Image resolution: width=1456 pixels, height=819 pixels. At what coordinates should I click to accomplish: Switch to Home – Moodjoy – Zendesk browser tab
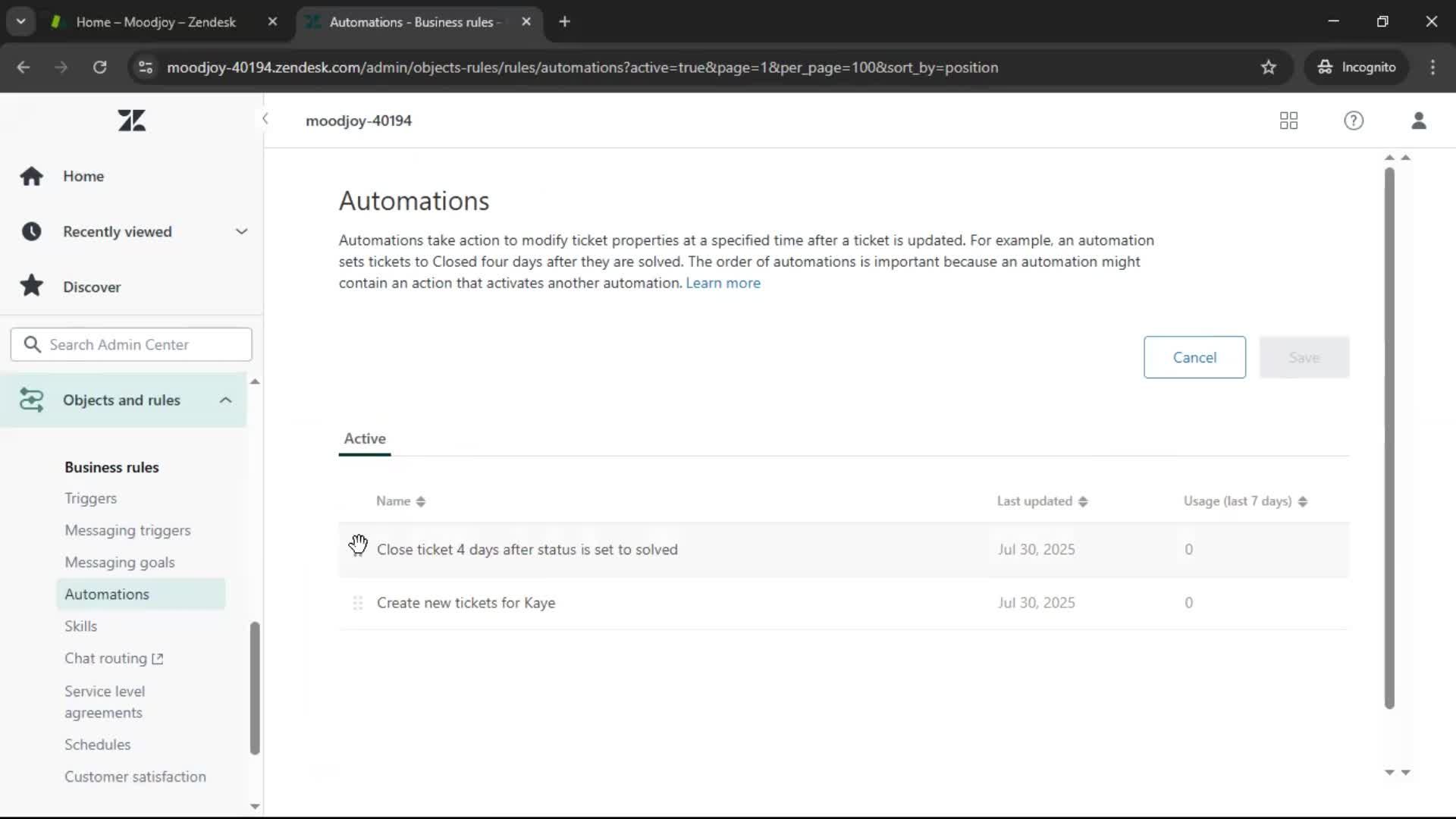pyautogui.click(x=155, y=22)
